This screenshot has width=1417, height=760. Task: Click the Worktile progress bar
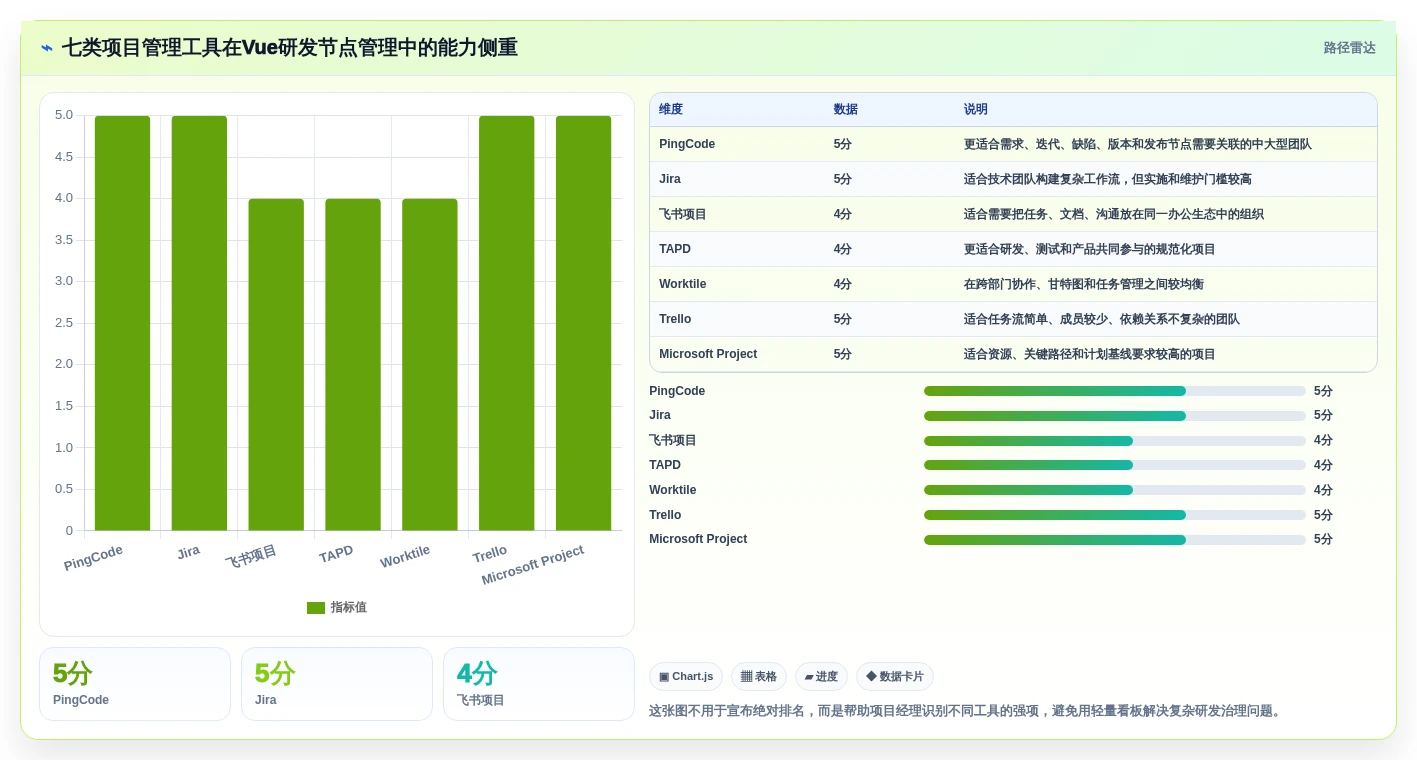pyautogui.click(x=1115, y=490)
